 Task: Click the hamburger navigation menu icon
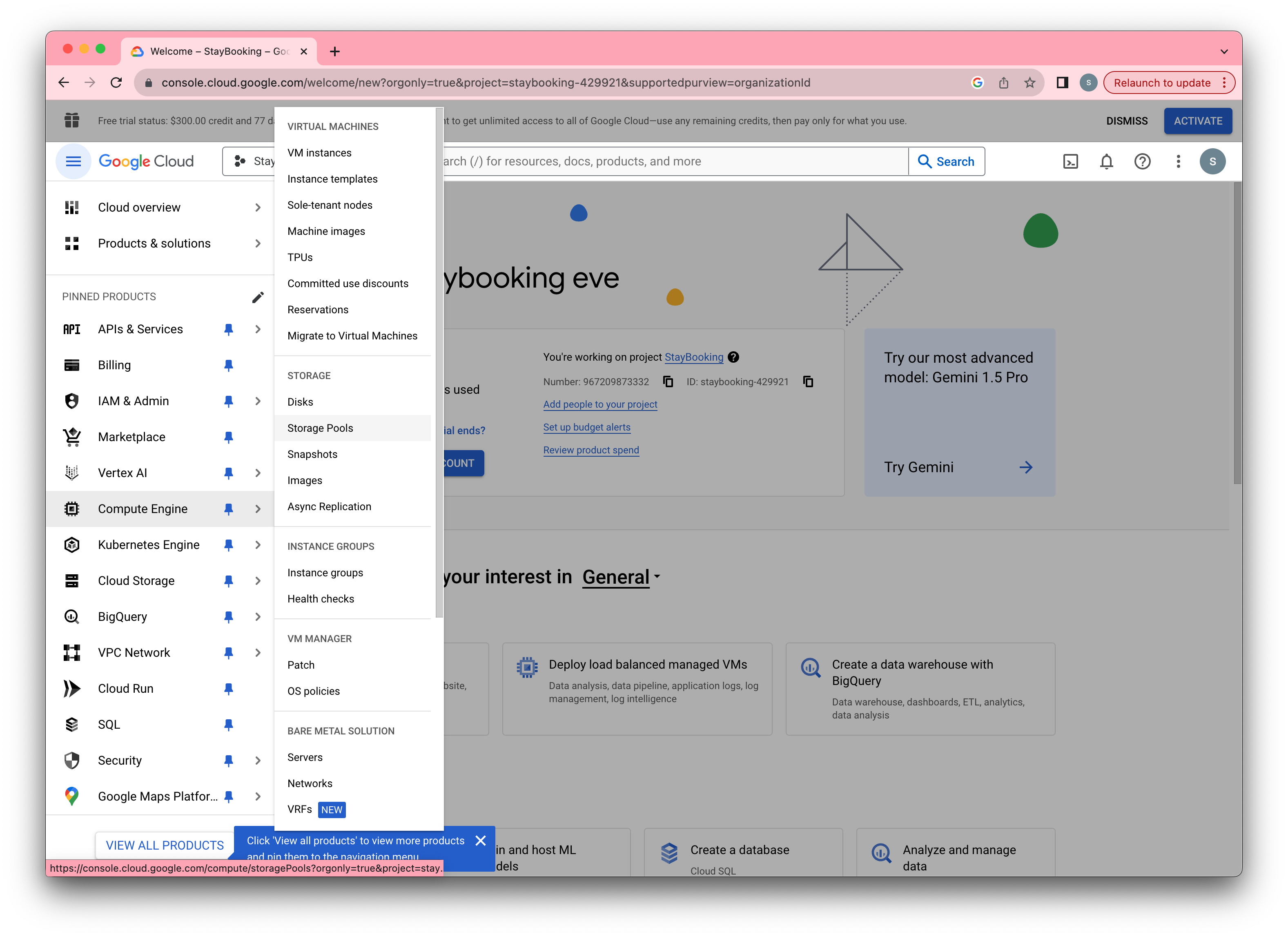pyautogui.click(x=73, y=162)
